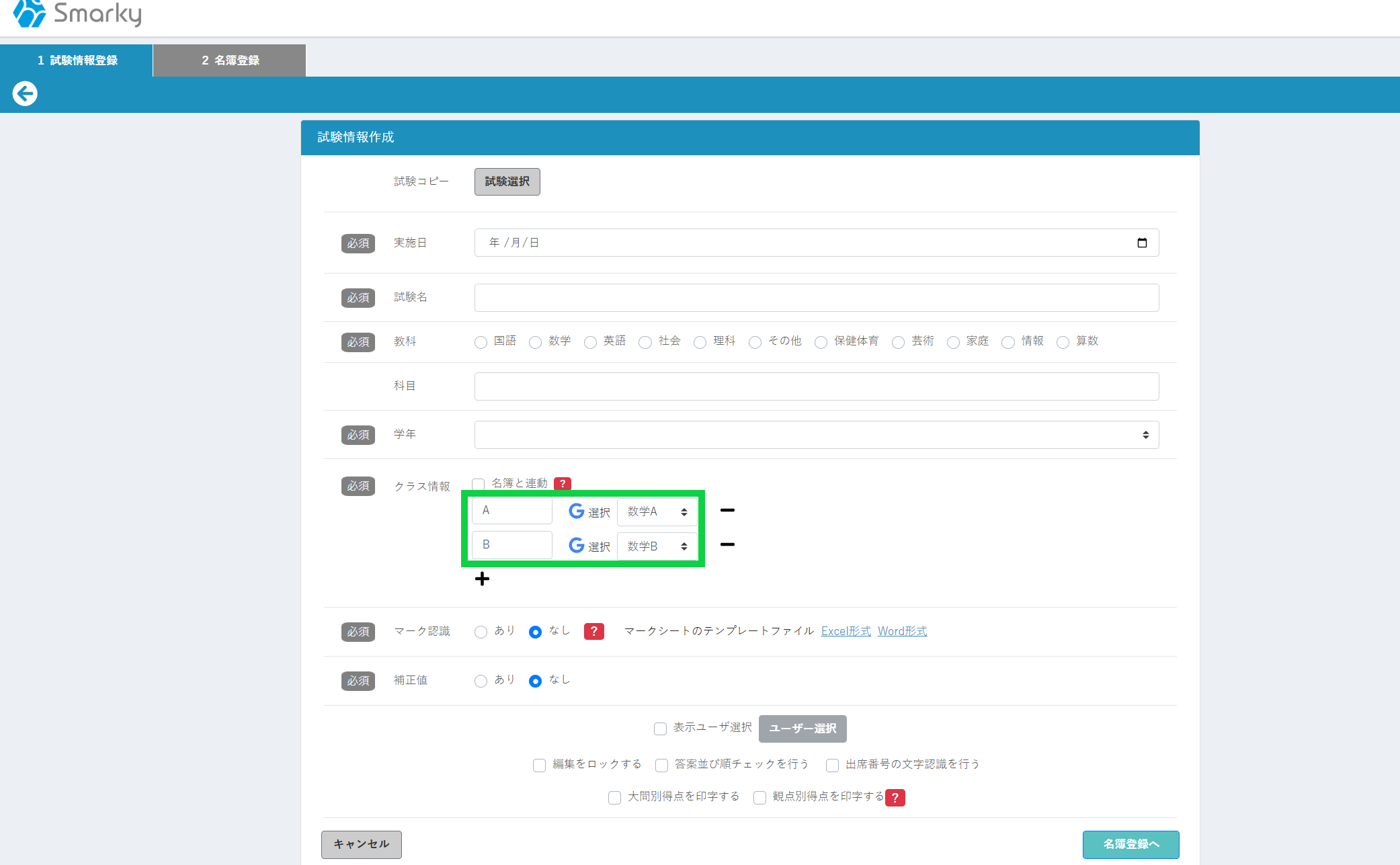This screenshot has width=1400, height=865.
Task: Tick 大問別得点を印字する
Action: (614, 797)
